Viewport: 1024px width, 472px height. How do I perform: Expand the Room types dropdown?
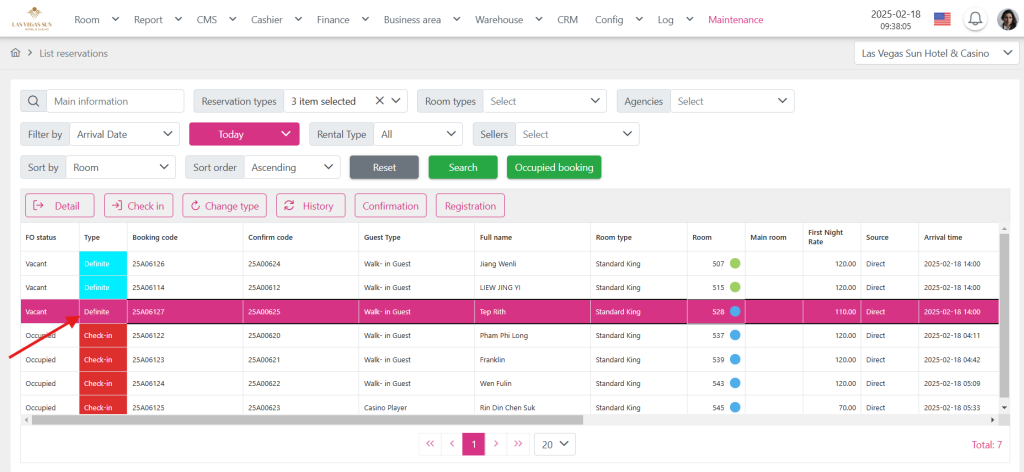(x=544, y=101)
